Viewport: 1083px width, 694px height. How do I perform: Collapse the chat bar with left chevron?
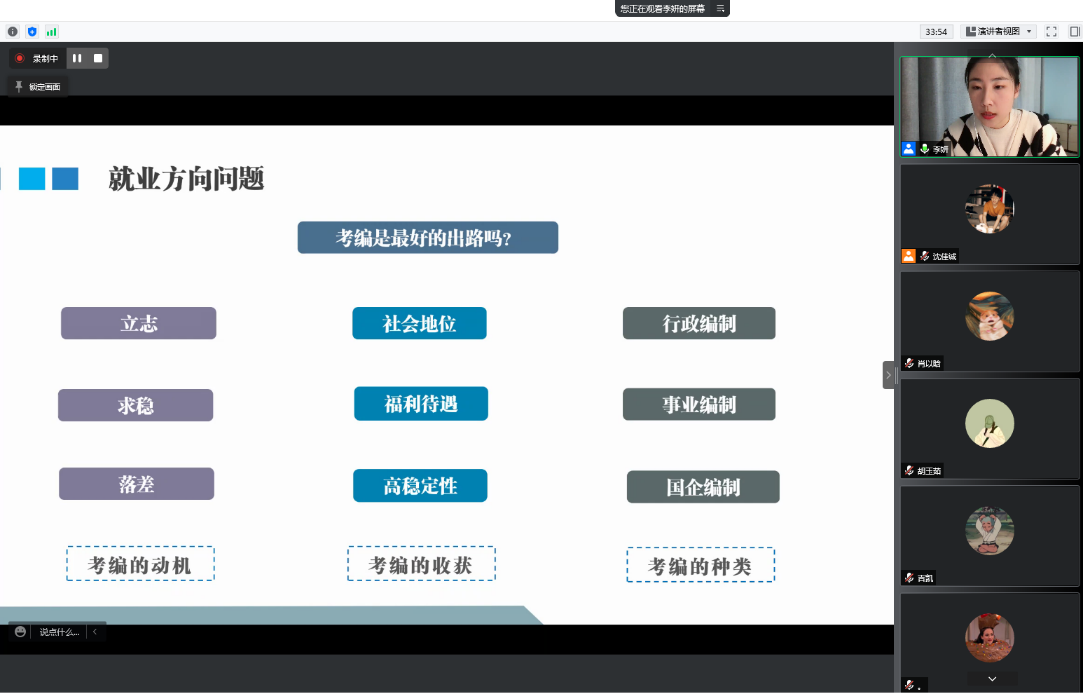(x=96, y=632)
